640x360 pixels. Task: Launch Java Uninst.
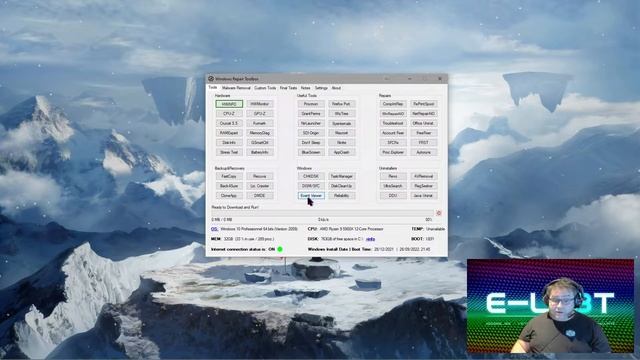coord(424,196)
